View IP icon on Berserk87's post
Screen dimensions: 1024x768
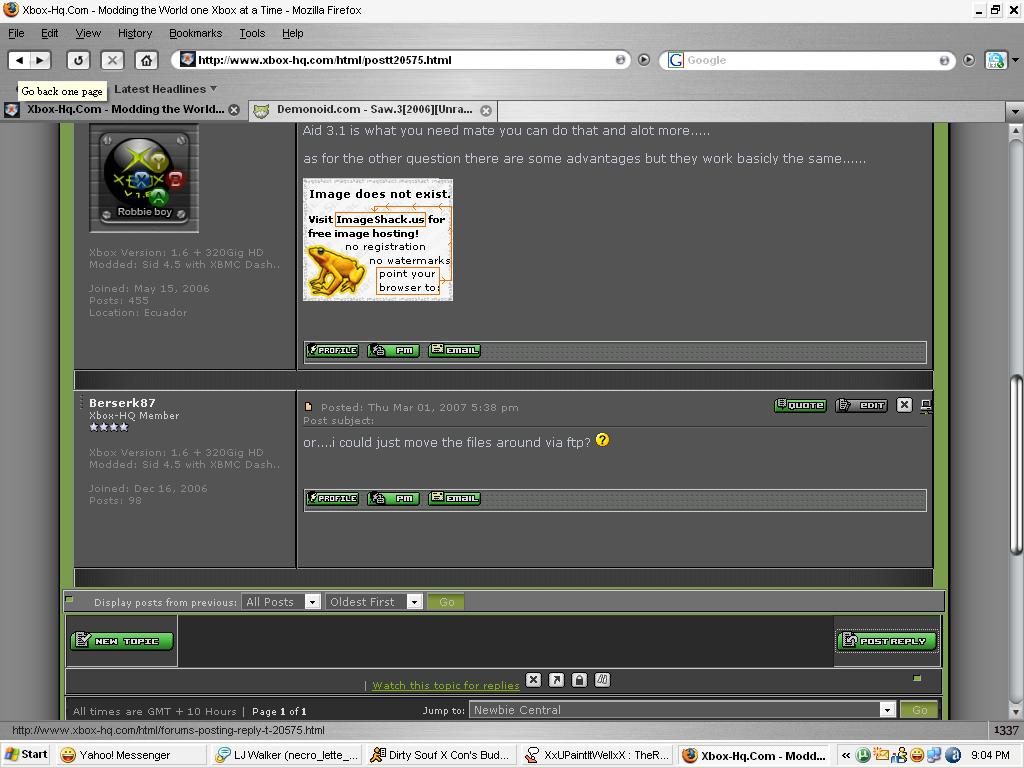coord(926,406)
